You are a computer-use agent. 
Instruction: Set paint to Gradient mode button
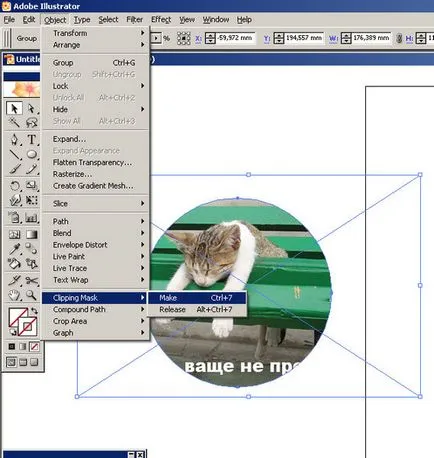(23, 347)
